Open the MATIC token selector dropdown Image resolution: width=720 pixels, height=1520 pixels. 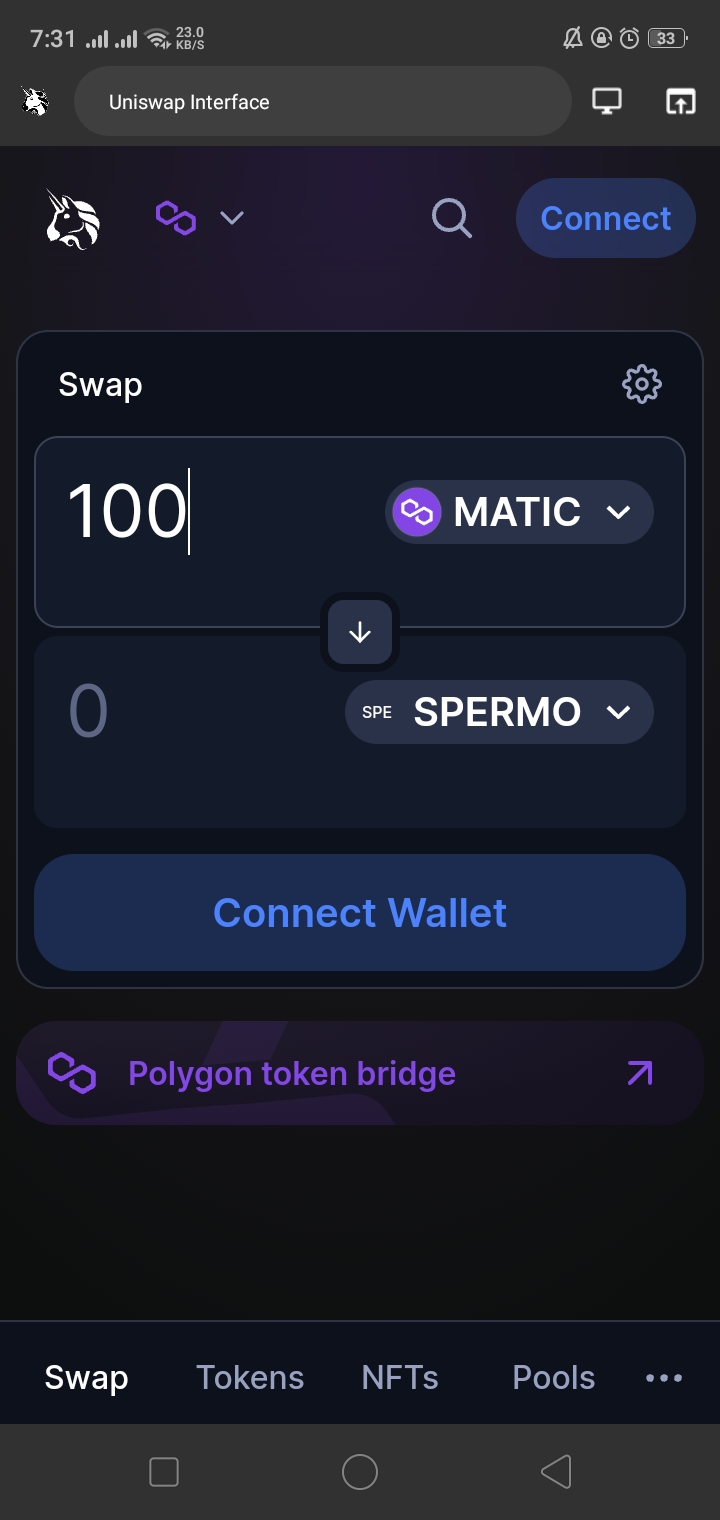[x=519, y=513]
